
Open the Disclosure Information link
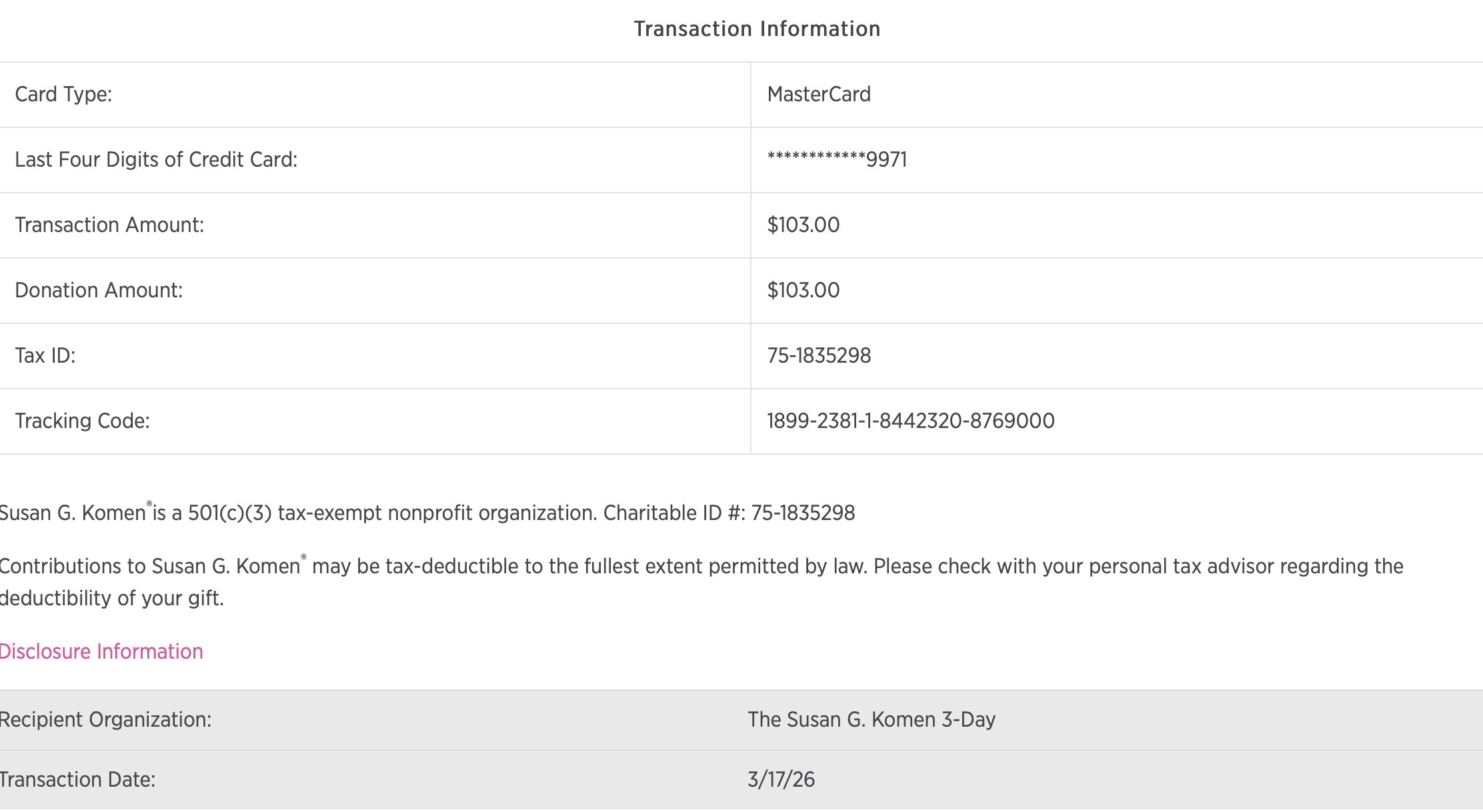101,651
